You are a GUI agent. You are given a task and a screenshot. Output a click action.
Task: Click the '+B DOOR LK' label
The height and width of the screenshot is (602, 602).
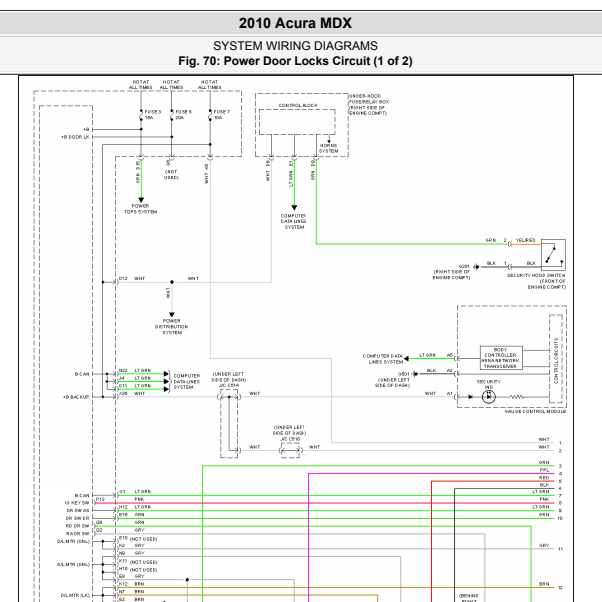(x=75, y=137)
